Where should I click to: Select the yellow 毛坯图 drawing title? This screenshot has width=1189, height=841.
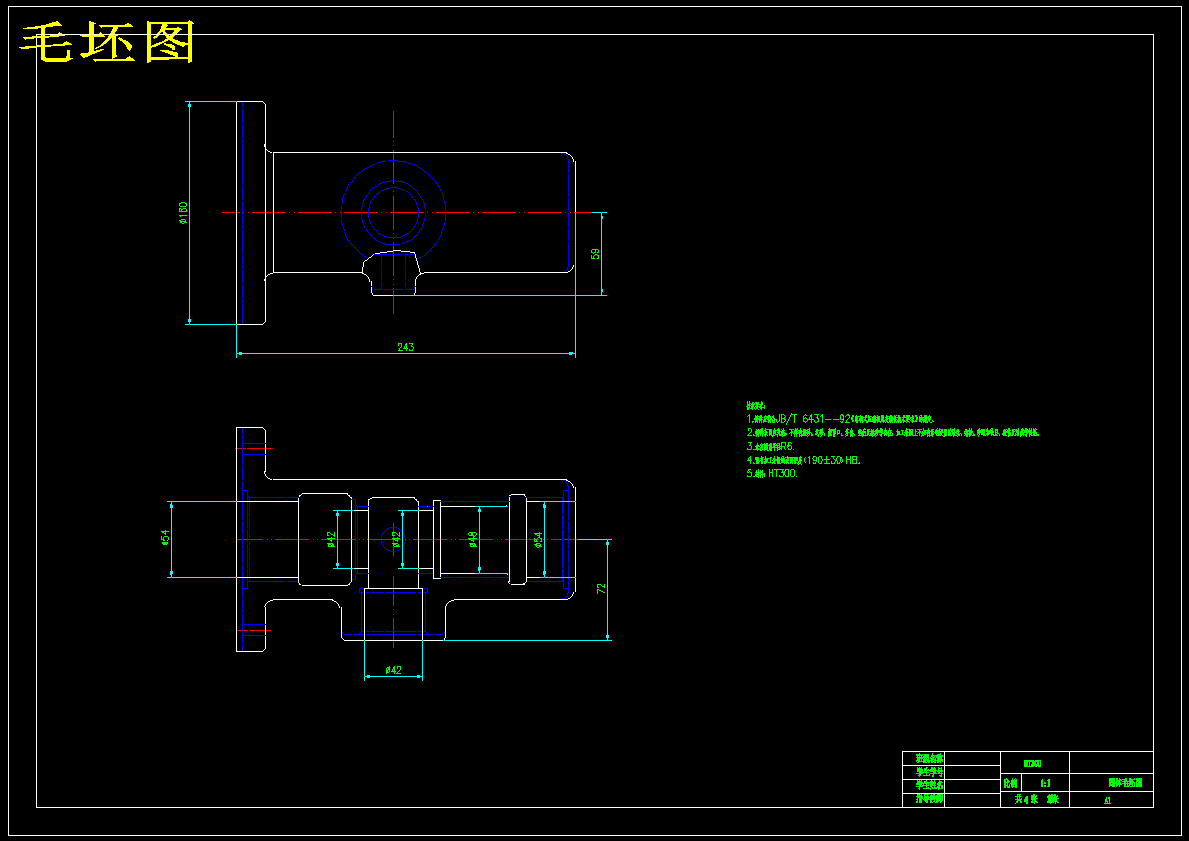pyautogui.click(x=108, y=42)
